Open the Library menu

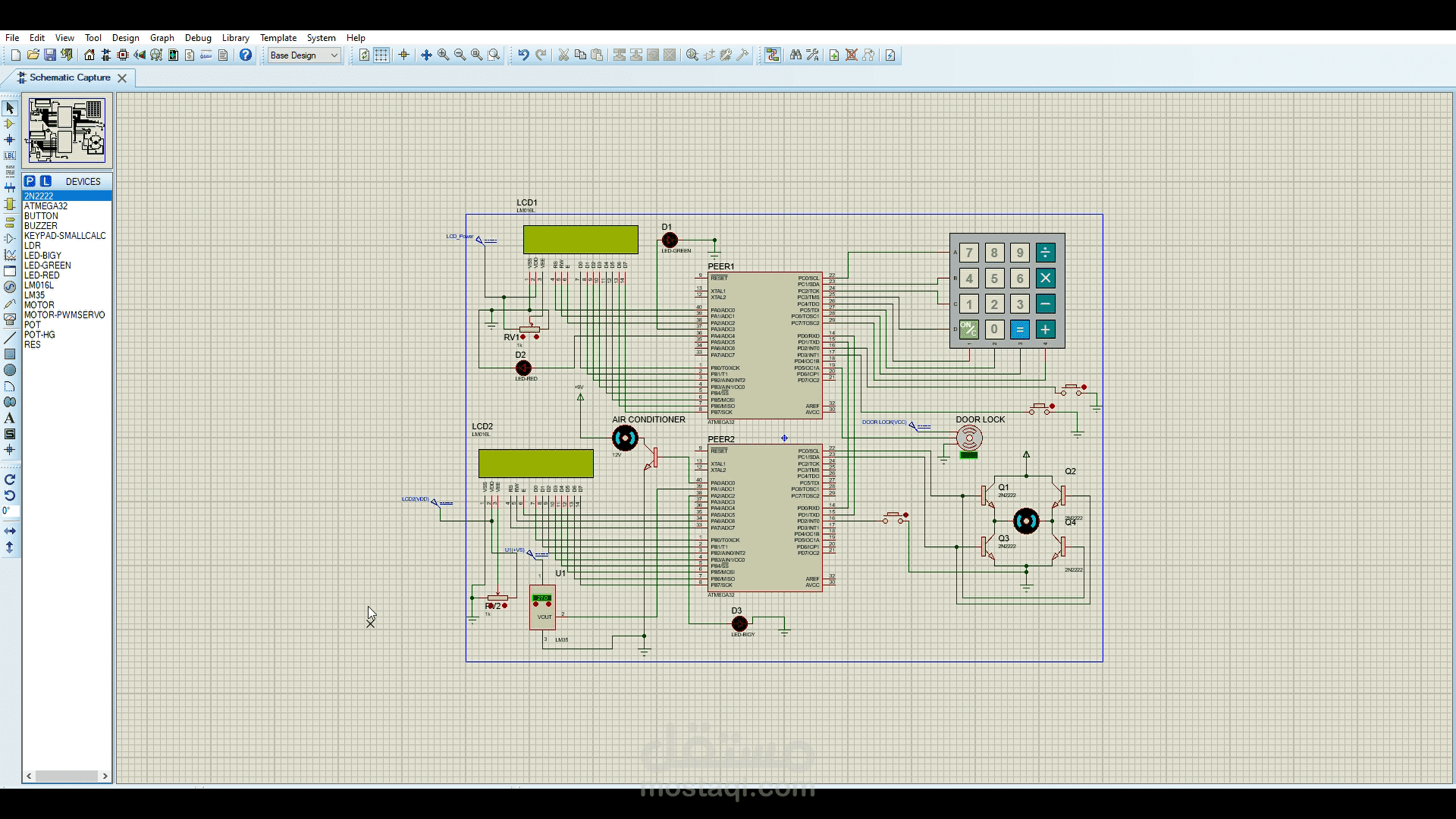pyautogui.click(x=235, y=37)
